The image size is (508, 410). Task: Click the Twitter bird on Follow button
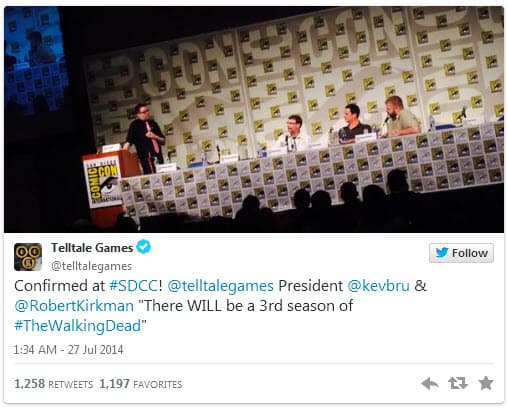(x=441, y=253)
